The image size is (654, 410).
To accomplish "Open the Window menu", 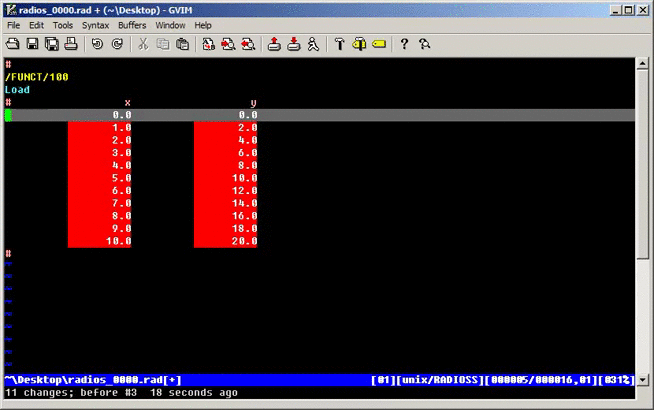I will pyautogui.click(x=170, y=25).
